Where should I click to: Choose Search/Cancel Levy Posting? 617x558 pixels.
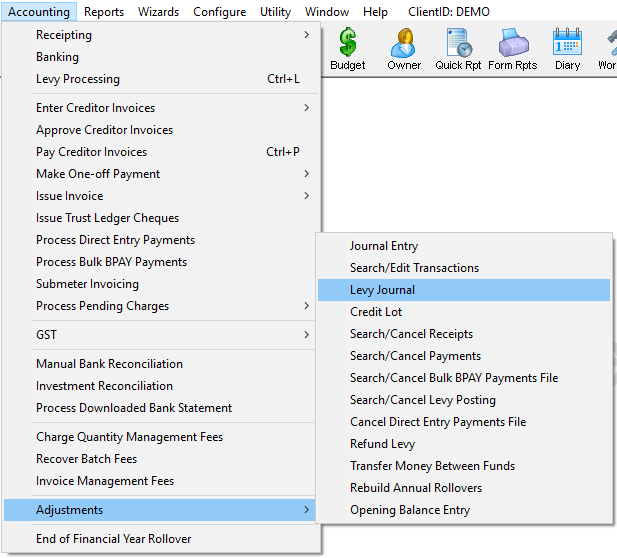click(x=464, y=400)
